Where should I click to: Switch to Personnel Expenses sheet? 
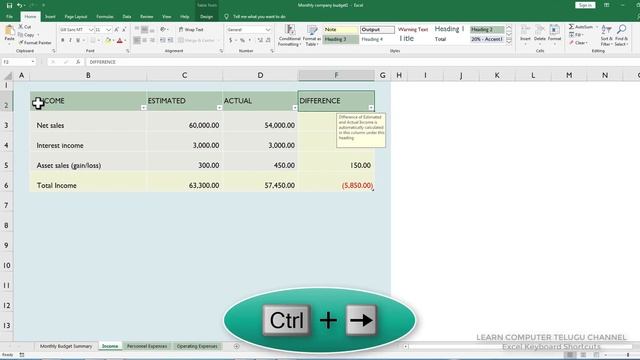click(x=147, y=346)
